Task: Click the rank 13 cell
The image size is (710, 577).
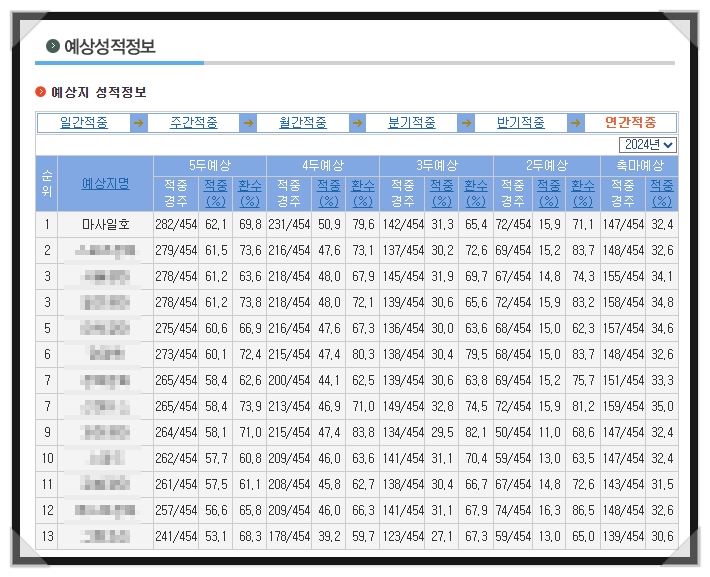Action: 47,536
